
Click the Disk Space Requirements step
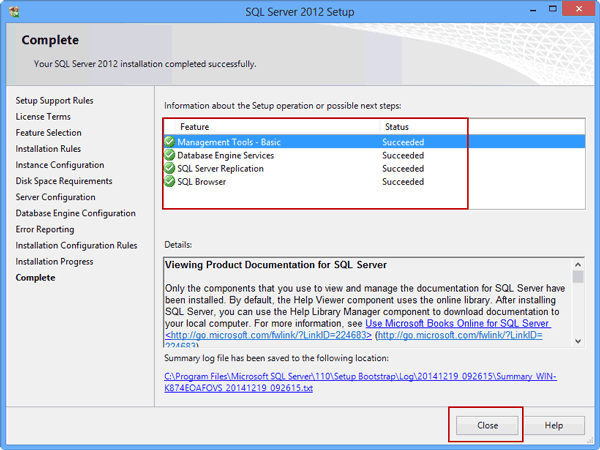point(64,181)
